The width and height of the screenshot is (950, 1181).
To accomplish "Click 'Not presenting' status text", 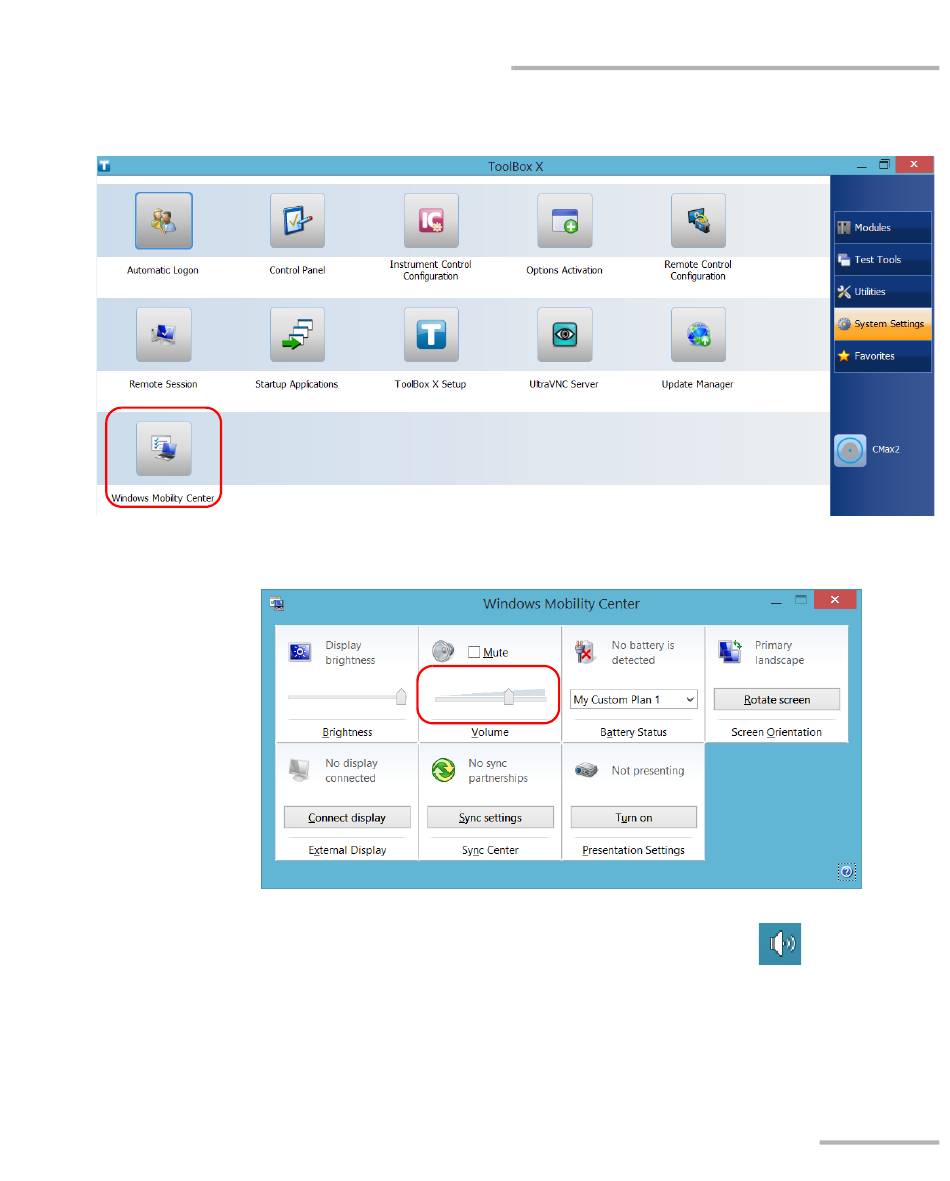I will coord(648,771).
